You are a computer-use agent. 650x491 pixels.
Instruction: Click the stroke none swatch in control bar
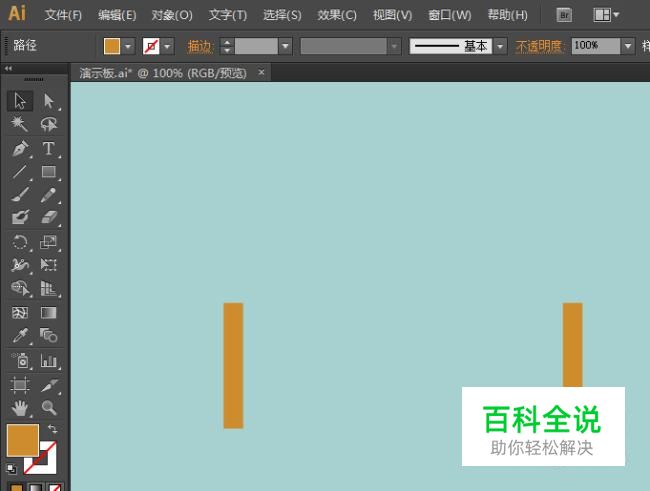tap(151, 46)
